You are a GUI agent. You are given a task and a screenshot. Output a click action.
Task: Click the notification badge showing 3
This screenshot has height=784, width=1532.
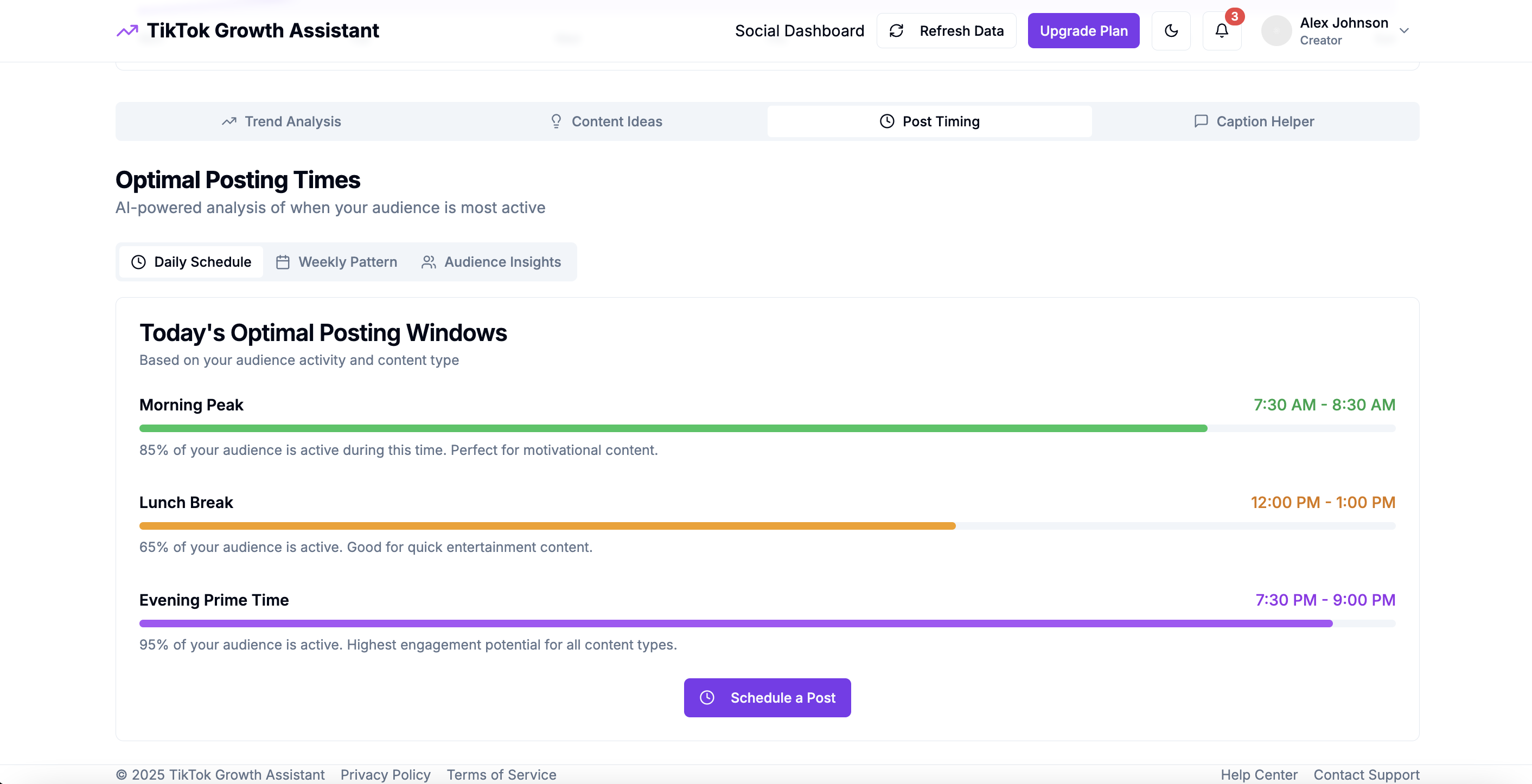pos(1235,17)
